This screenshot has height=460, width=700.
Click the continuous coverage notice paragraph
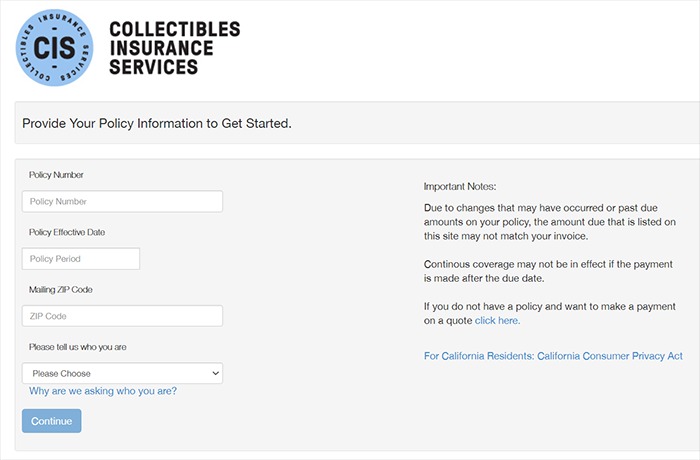[x=548, y=271]
